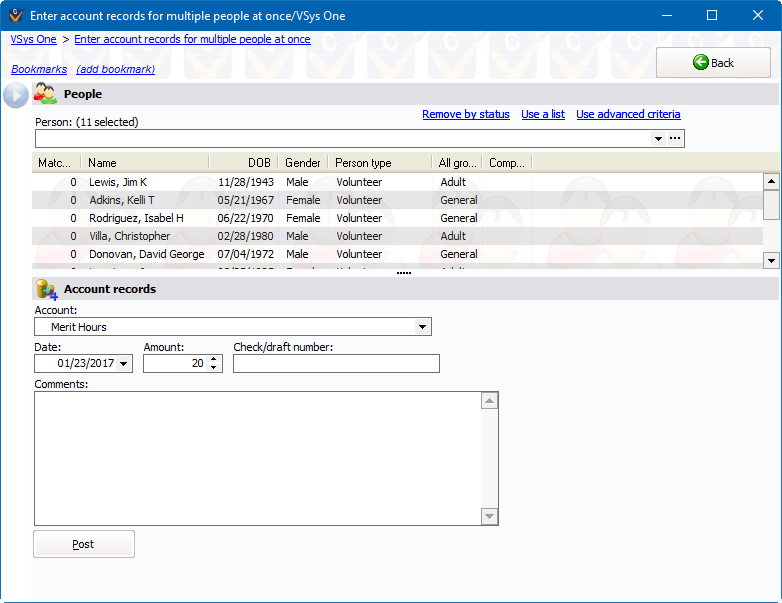Viewport: 782px width, 603px height.
Task: Click the People section icon
Action: click(x=45, y=94)
